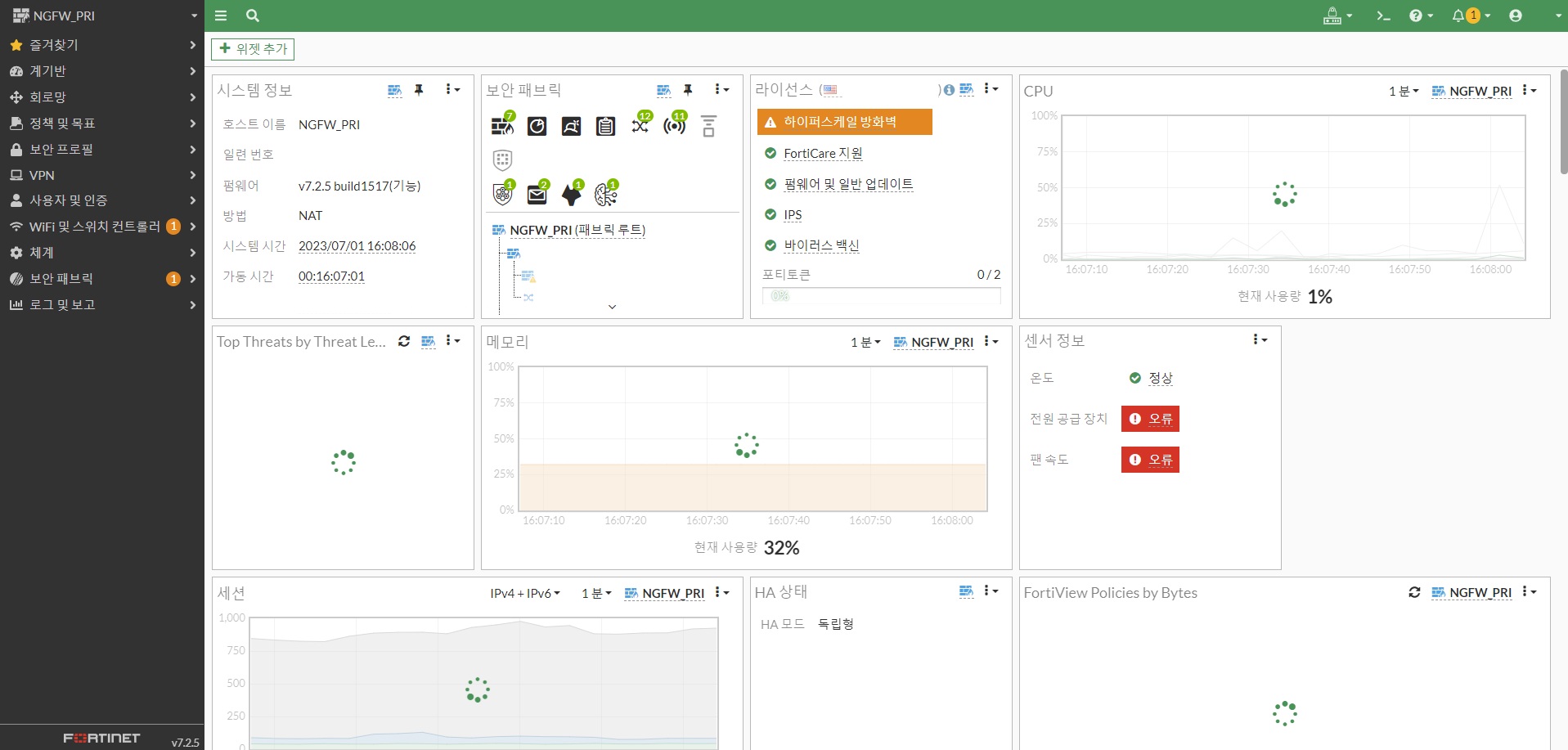Click FortiAP wireless icon with badge 11
Image resolution: width=1568 pixels, height=750 pixels.
tap(676, 124)
